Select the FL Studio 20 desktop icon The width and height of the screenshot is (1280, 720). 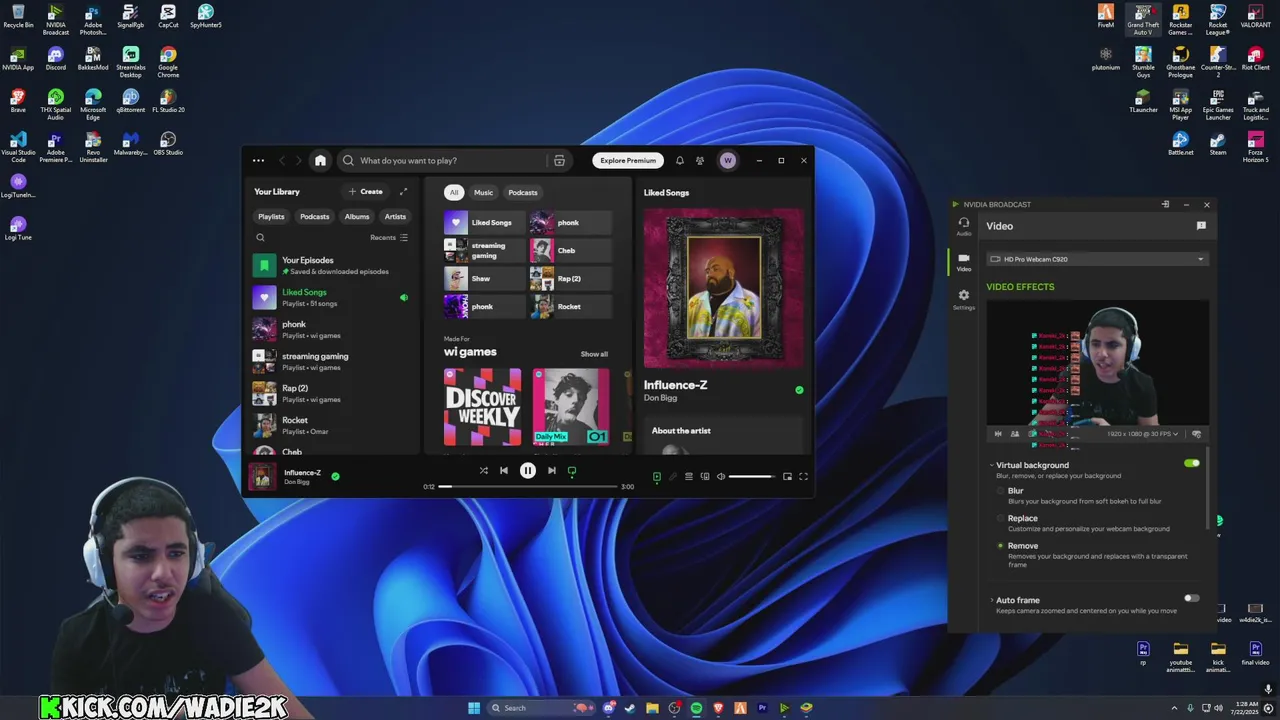168,101
